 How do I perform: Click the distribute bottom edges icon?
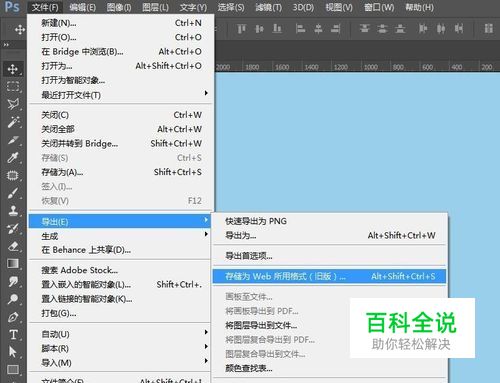click(x=400, y=29)
